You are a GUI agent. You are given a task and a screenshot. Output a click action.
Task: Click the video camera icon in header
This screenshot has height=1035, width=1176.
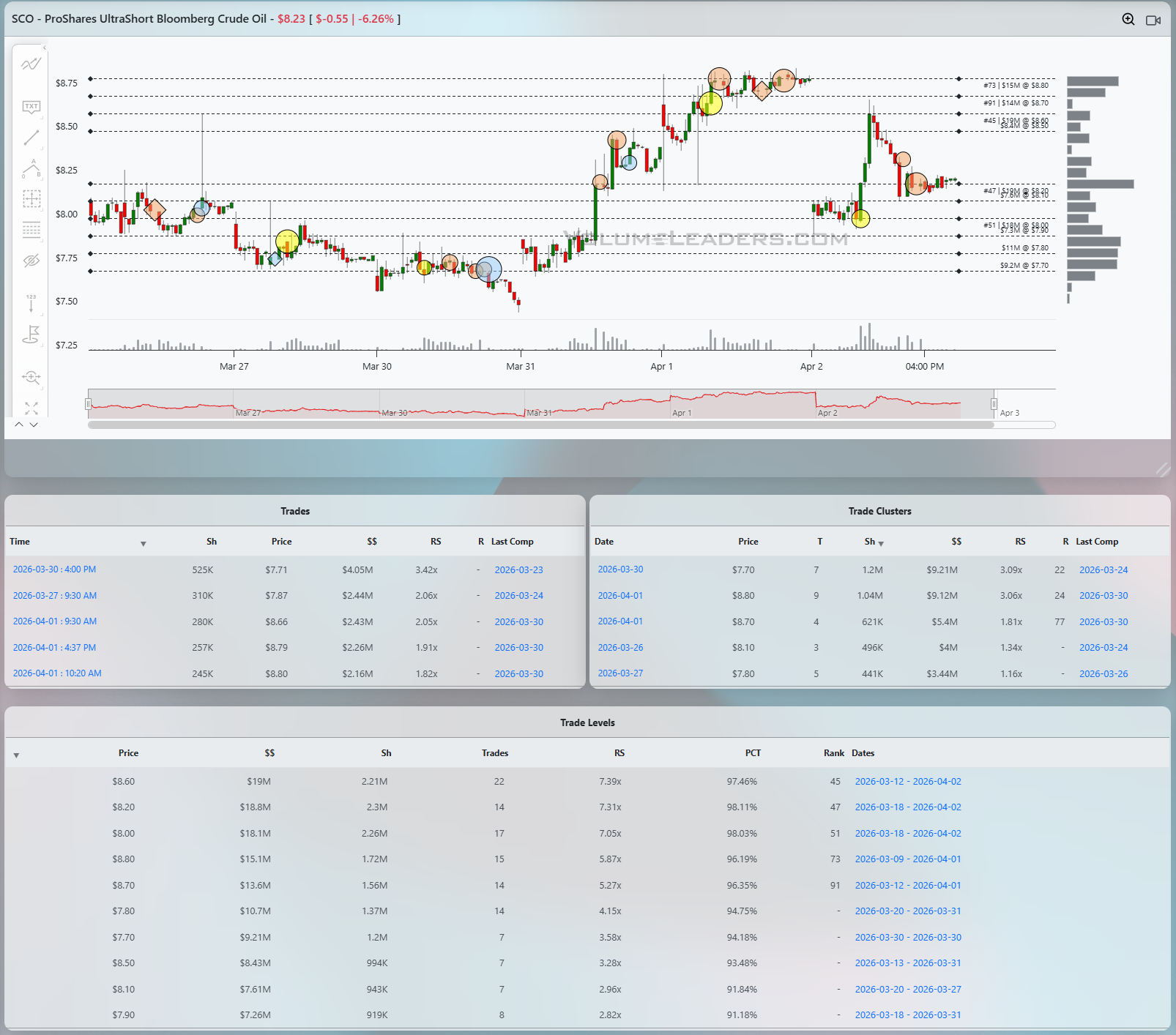click(1153, 20)
